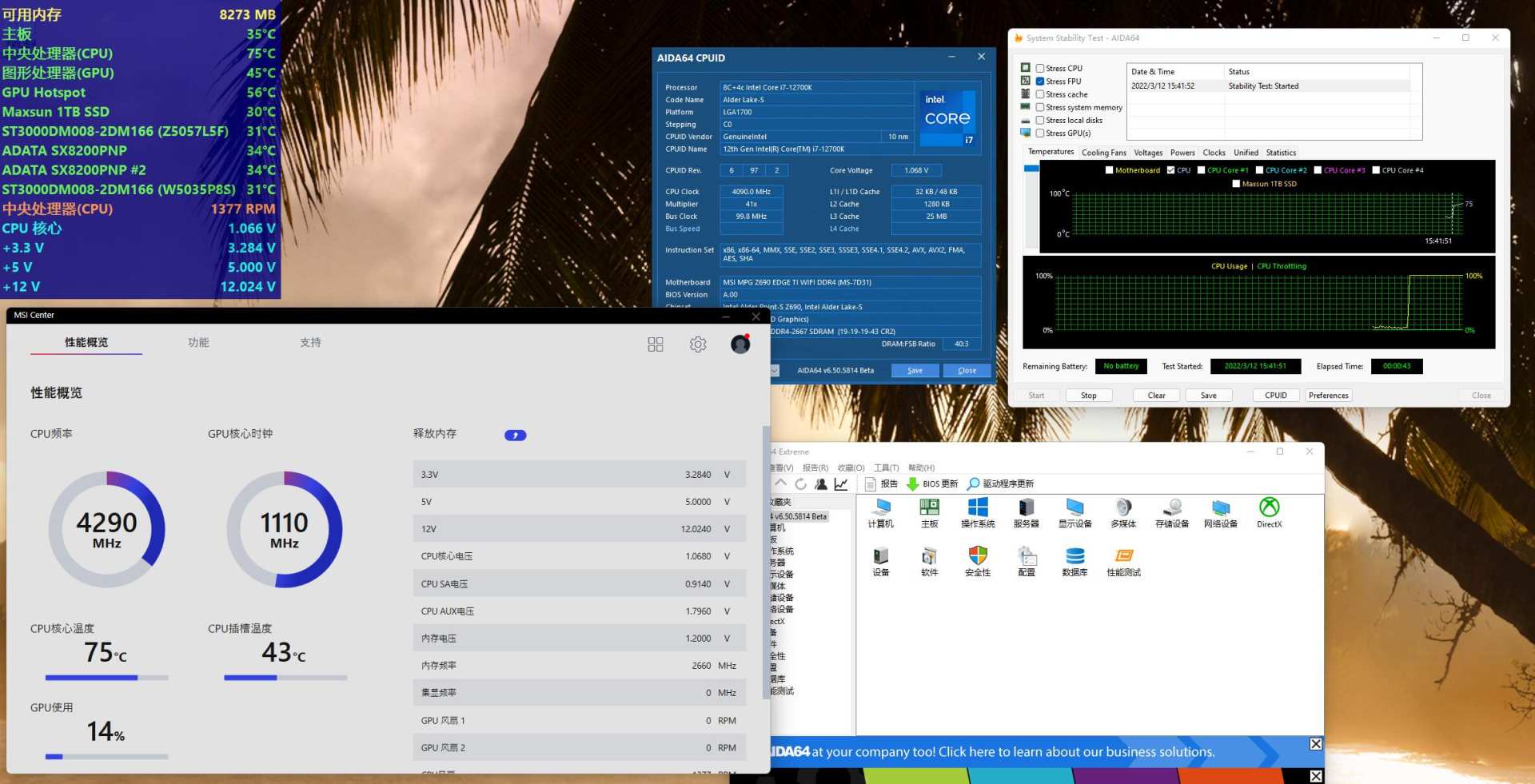The image size is (1535, 784).
Task: Click Clear in System Stability Test
Action: 1157,396
